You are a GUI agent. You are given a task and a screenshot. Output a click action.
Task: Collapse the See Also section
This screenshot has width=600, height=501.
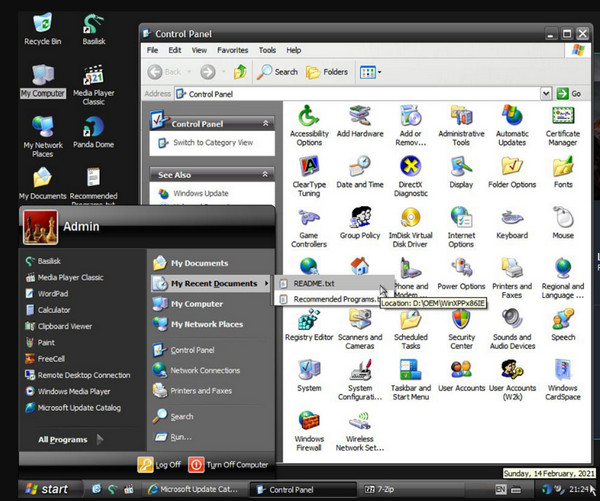[265, 174]
